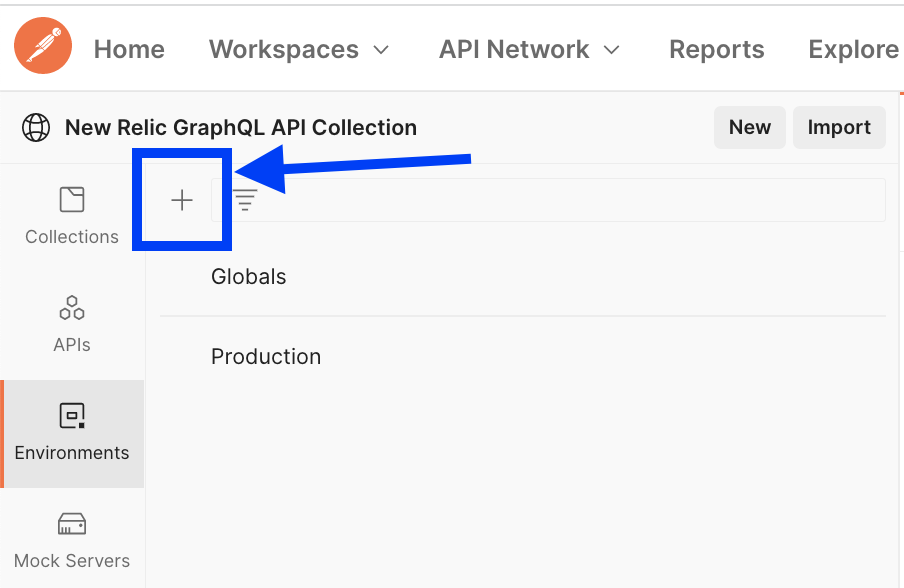Click the Import button

[x=839, y=127]
